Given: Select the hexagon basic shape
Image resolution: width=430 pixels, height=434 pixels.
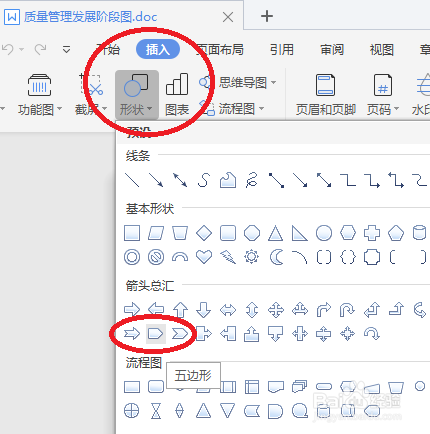Looking at the screenshot, I should [348, 233].
